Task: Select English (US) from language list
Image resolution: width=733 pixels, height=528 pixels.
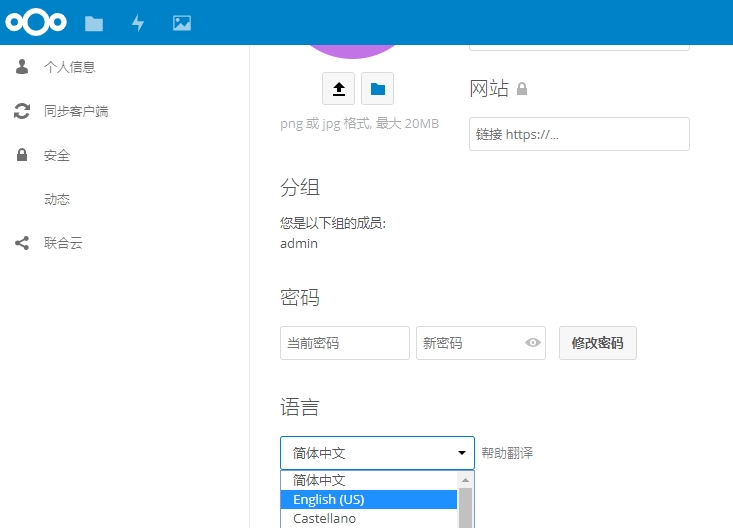Action: pos(368,499)
